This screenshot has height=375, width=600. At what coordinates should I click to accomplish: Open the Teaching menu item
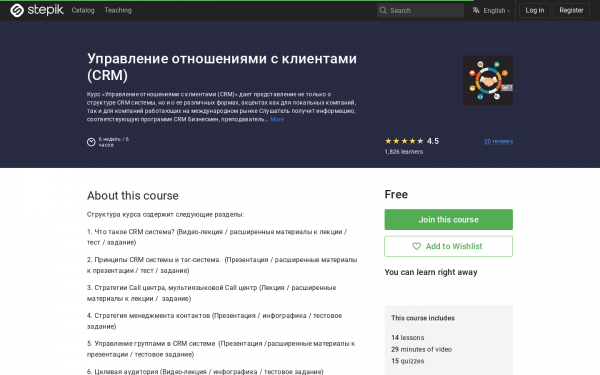pyautogui.click(x=118, y=10)
